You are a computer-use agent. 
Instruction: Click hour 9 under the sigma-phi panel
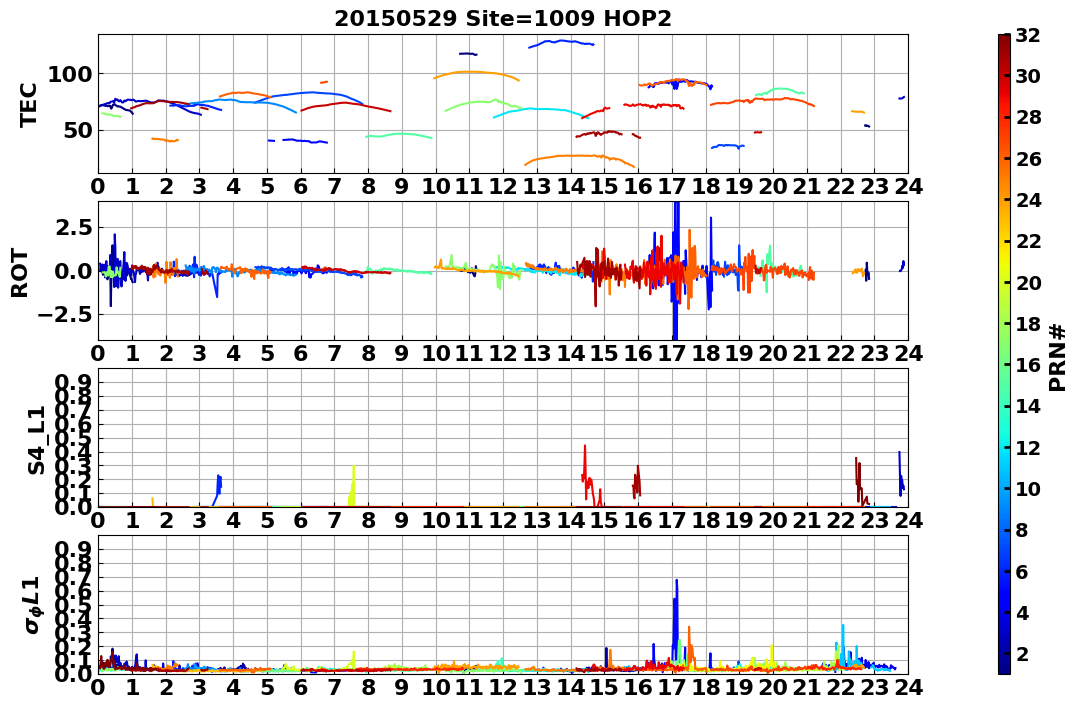click(402, 687)
